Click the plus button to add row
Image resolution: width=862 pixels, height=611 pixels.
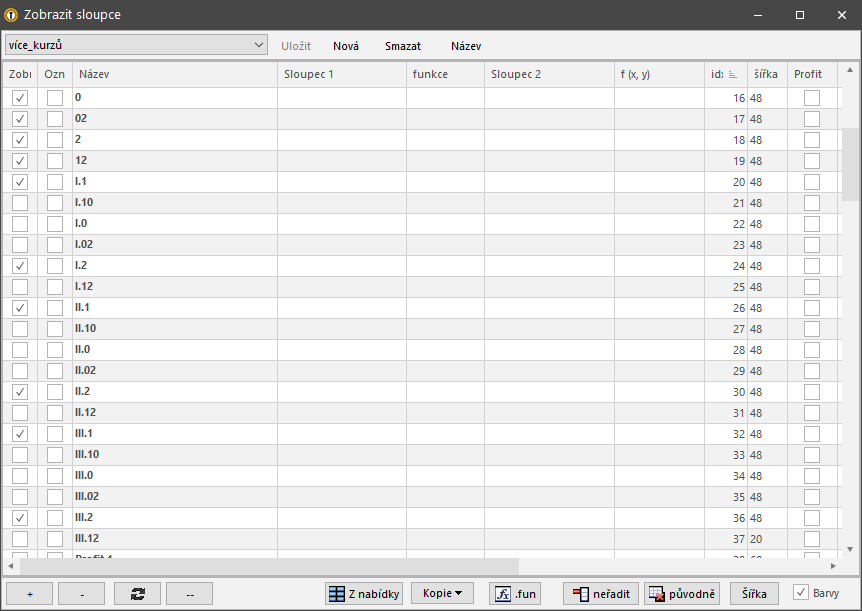coord(30,594)
